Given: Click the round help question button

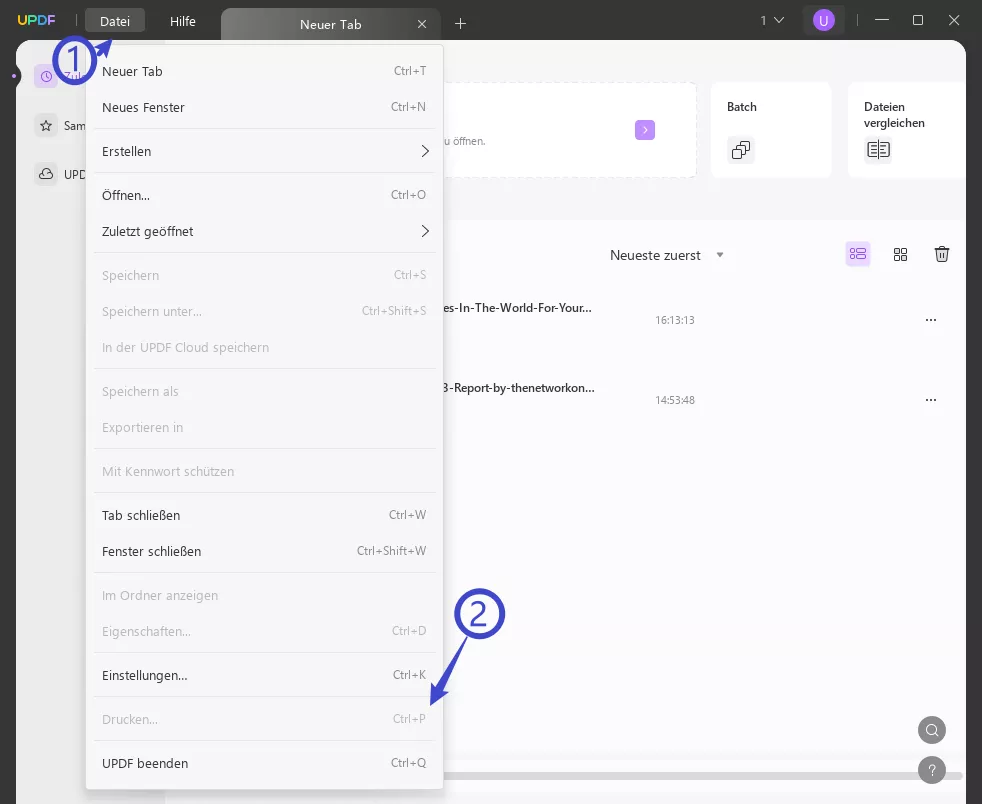Looking at the screenshot, I should click(x=932, y=770).
